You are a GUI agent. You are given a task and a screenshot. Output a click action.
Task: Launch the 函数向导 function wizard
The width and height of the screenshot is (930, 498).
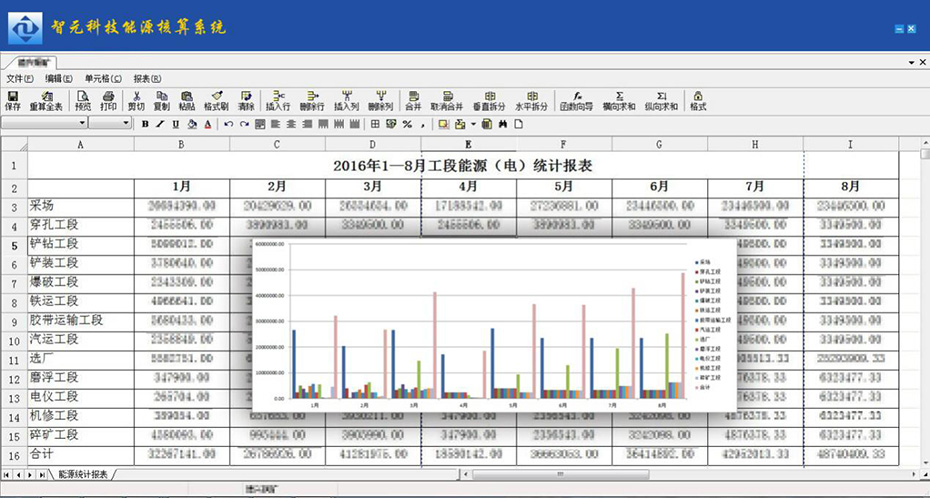576,100
